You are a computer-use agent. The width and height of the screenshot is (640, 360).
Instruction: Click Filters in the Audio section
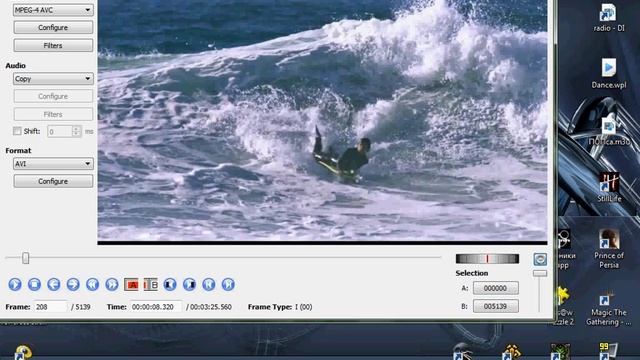coord(53,114)
